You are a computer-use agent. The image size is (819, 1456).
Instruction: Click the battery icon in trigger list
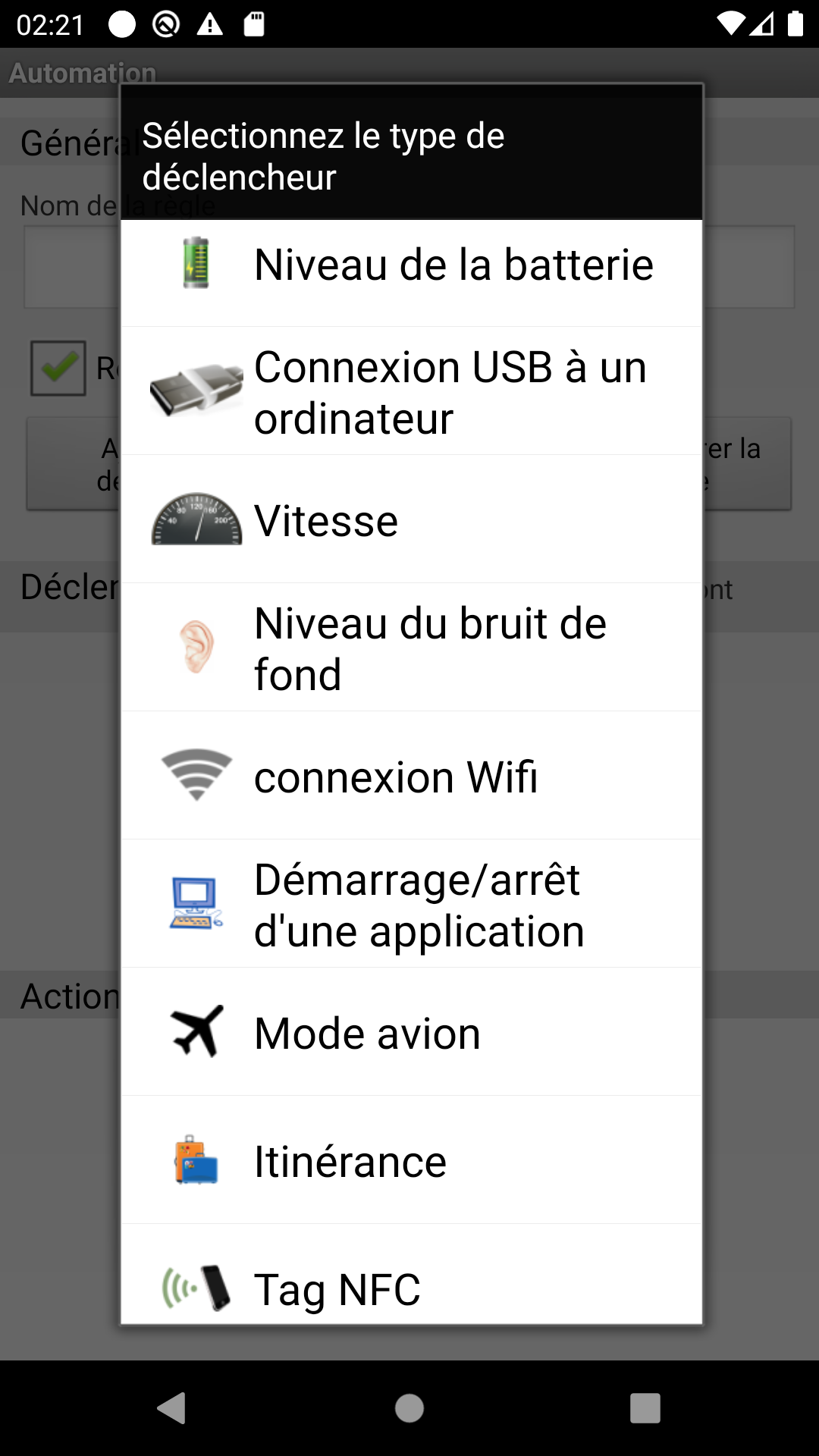pyautogui.click(x=196, y=263)
